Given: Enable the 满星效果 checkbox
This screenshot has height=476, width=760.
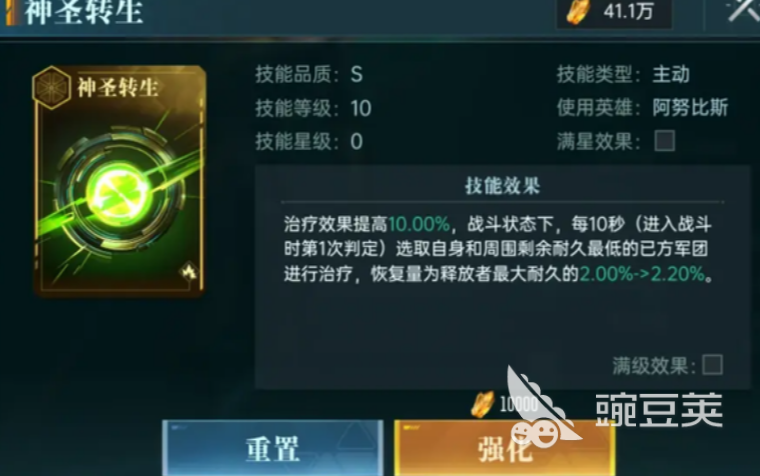Looking at the screenshot, I should 665,141.
